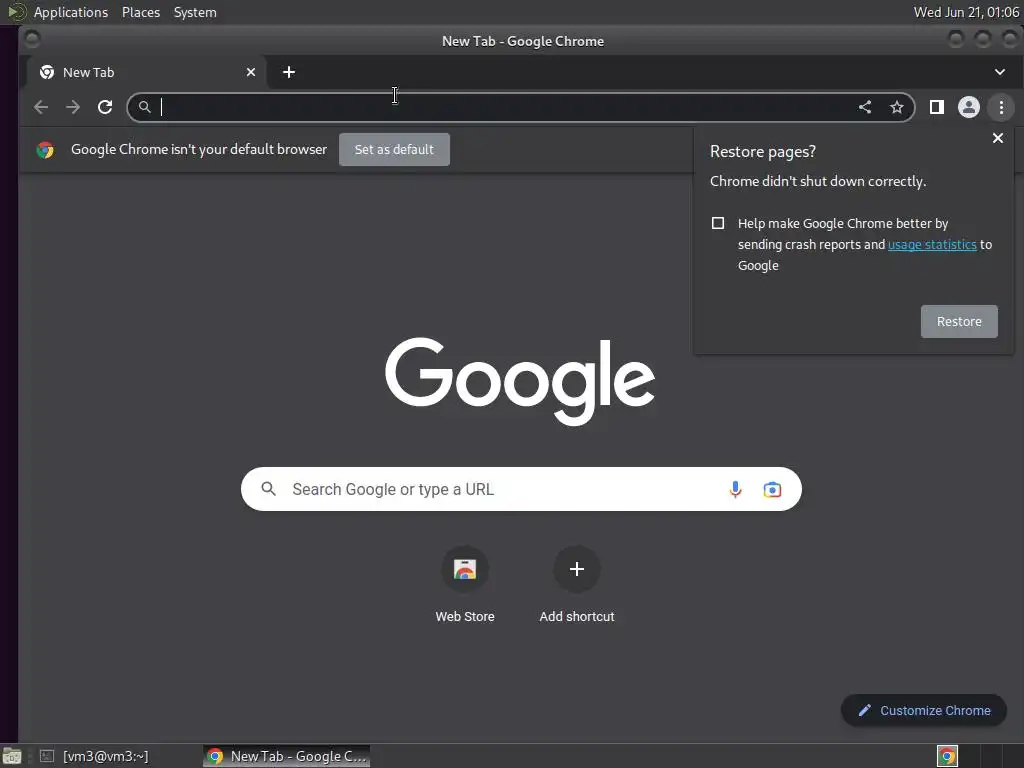The width and height of the screenshot is (1024, 768).
Task: Go back using the back arrow
Action: coord(41,107)
